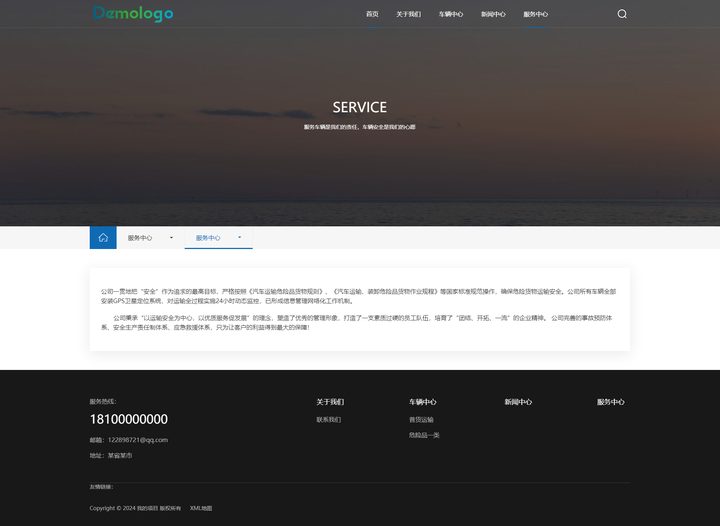The image size is (720, 526).
Task: Click the banner subtitle under SERVICE
Action: tap(360, 127)
